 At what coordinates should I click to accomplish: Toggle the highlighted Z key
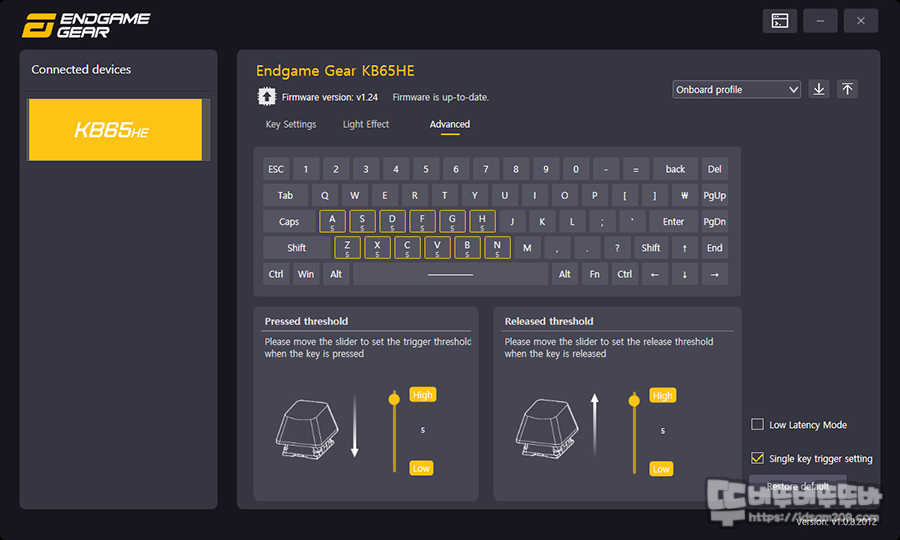(x=347, y=248)
